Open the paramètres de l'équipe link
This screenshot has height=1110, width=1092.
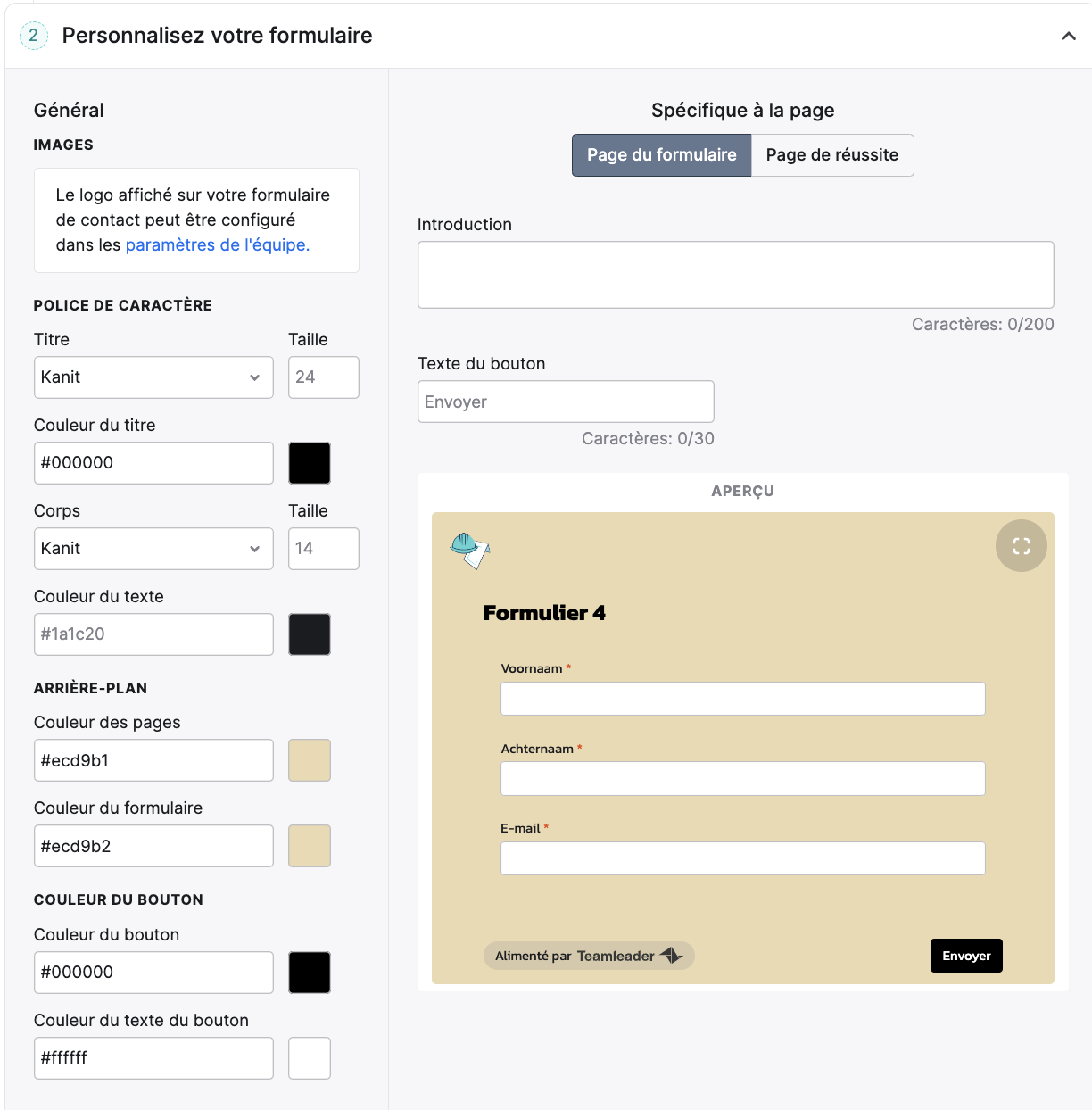(x=218, y=245)
